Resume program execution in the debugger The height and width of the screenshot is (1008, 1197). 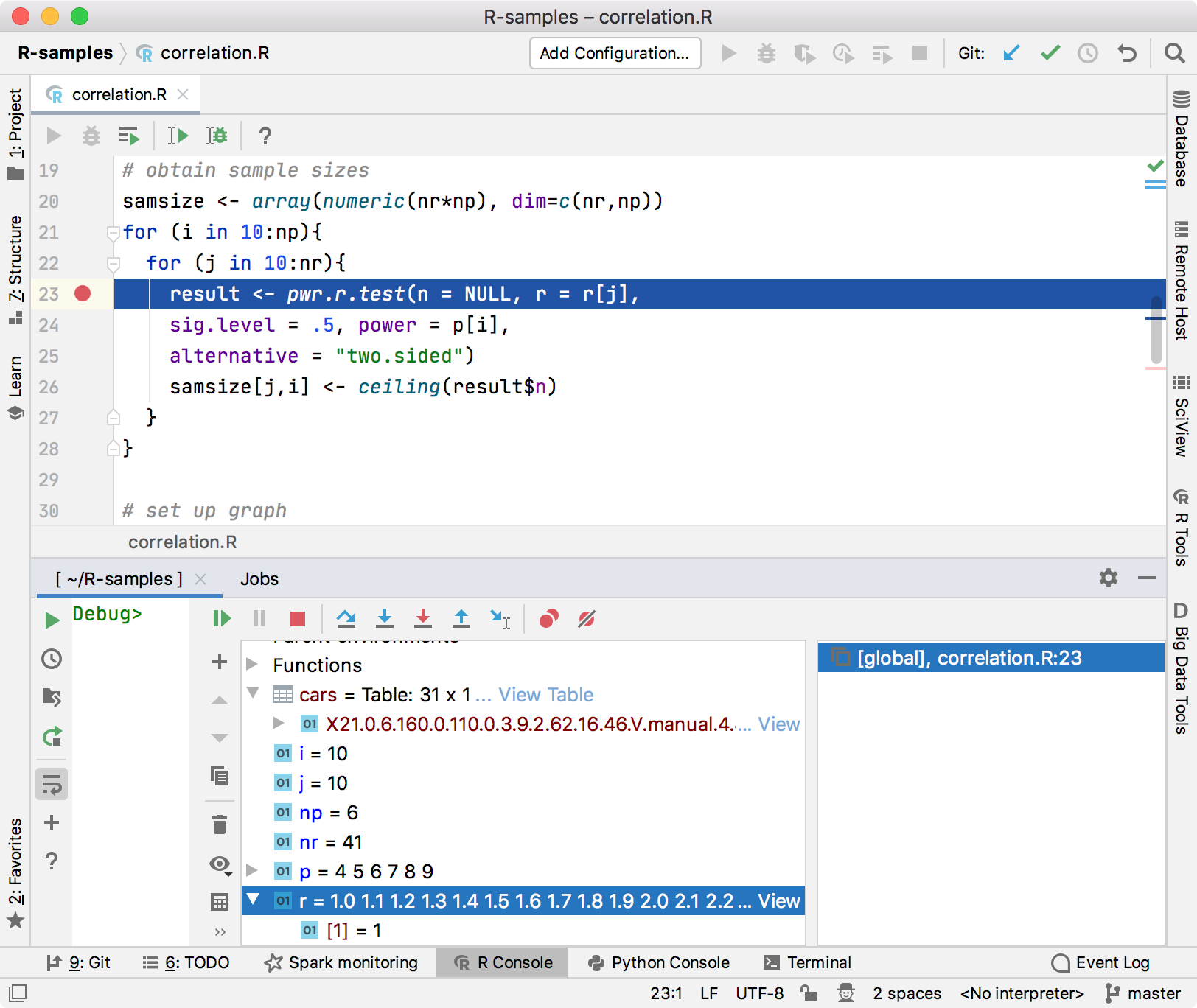click(221, 619)
